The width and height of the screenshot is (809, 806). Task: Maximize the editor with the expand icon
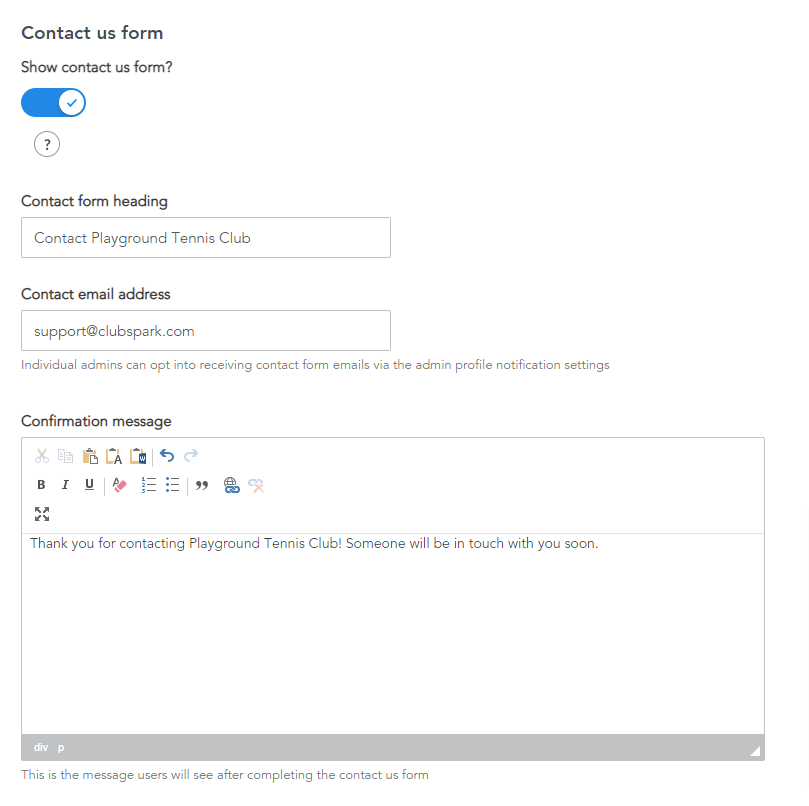click(42, 514)
